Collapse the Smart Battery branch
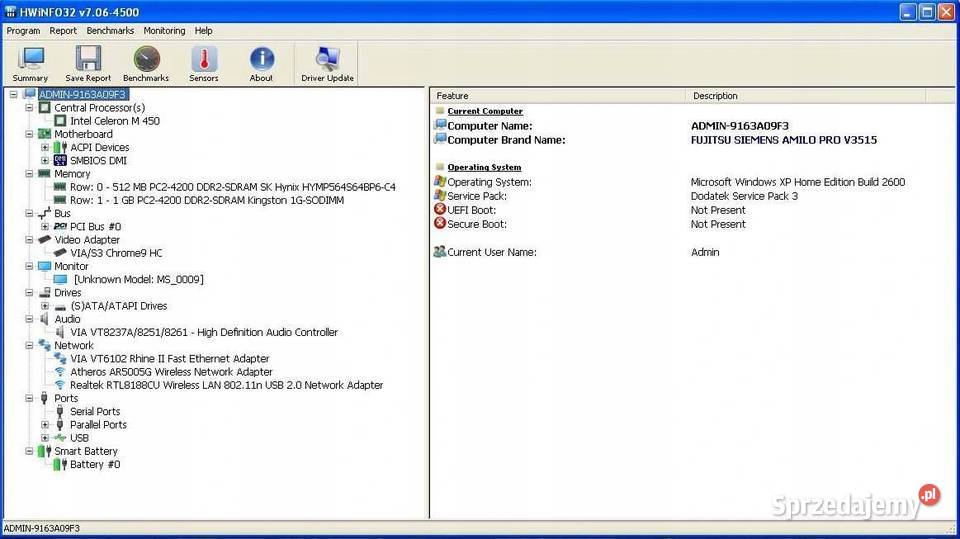This screenshot has height=539, width=960. pos(29,451)
